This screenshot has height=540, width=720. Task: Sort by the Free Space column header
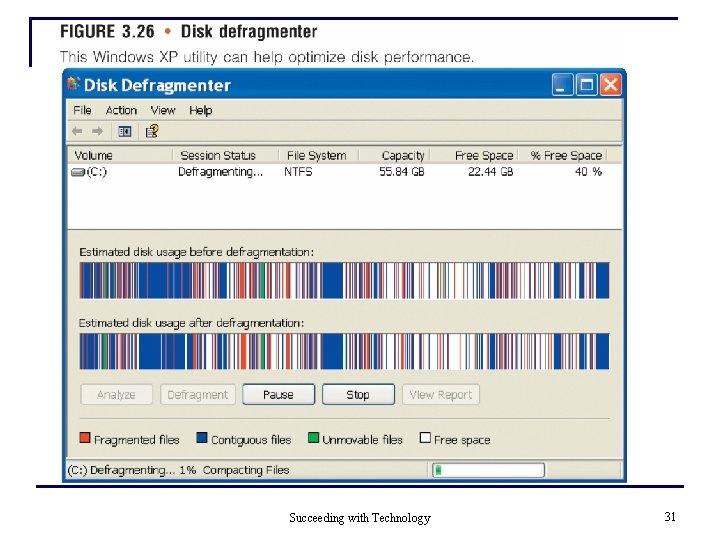(474, 155)
